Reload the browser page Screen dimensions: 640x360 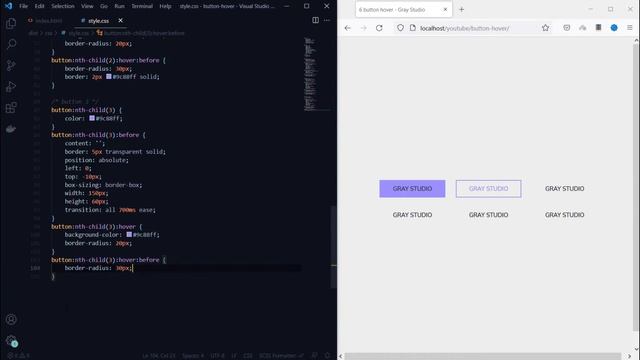(379, 28)
